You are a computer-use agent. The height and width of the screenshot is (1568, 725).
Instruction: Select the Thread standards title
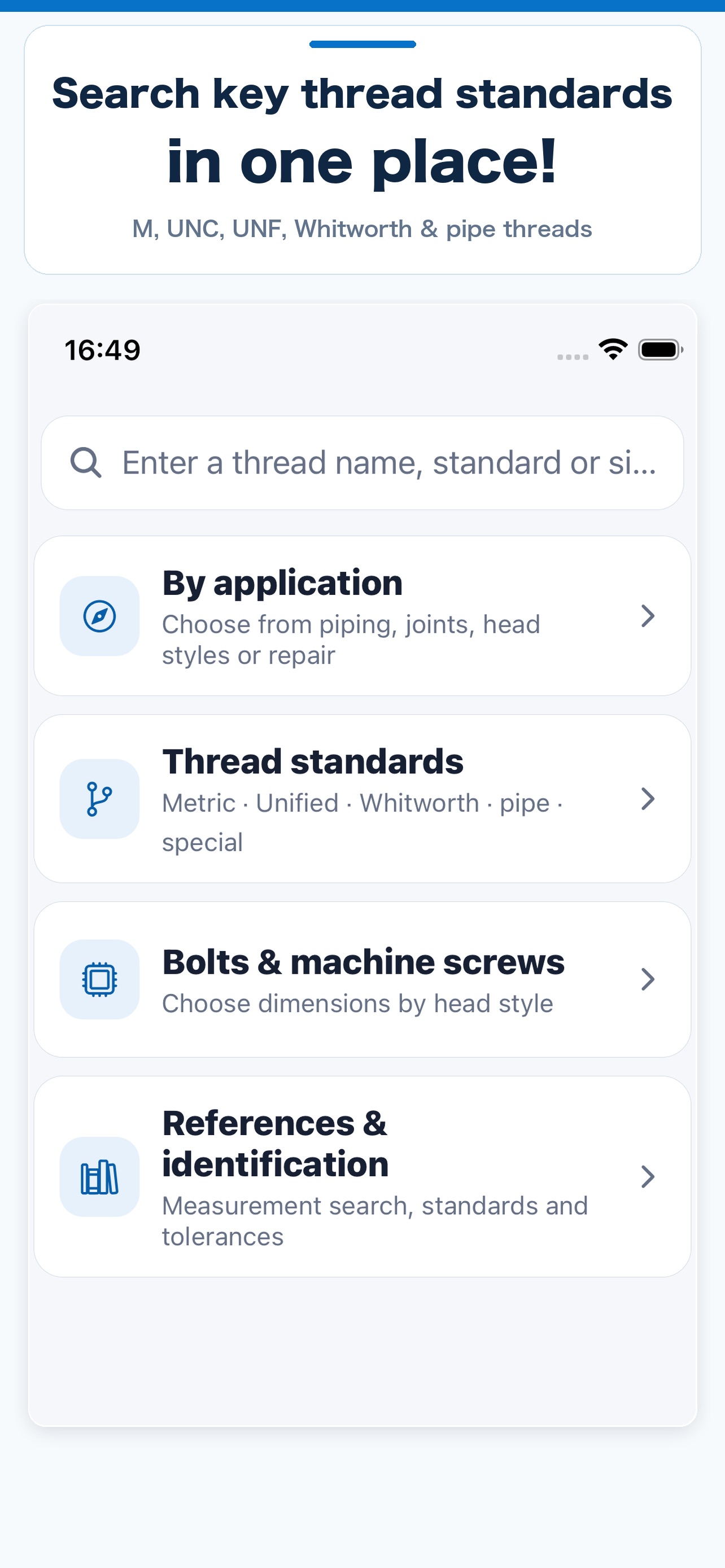click(x=313, y=761)
